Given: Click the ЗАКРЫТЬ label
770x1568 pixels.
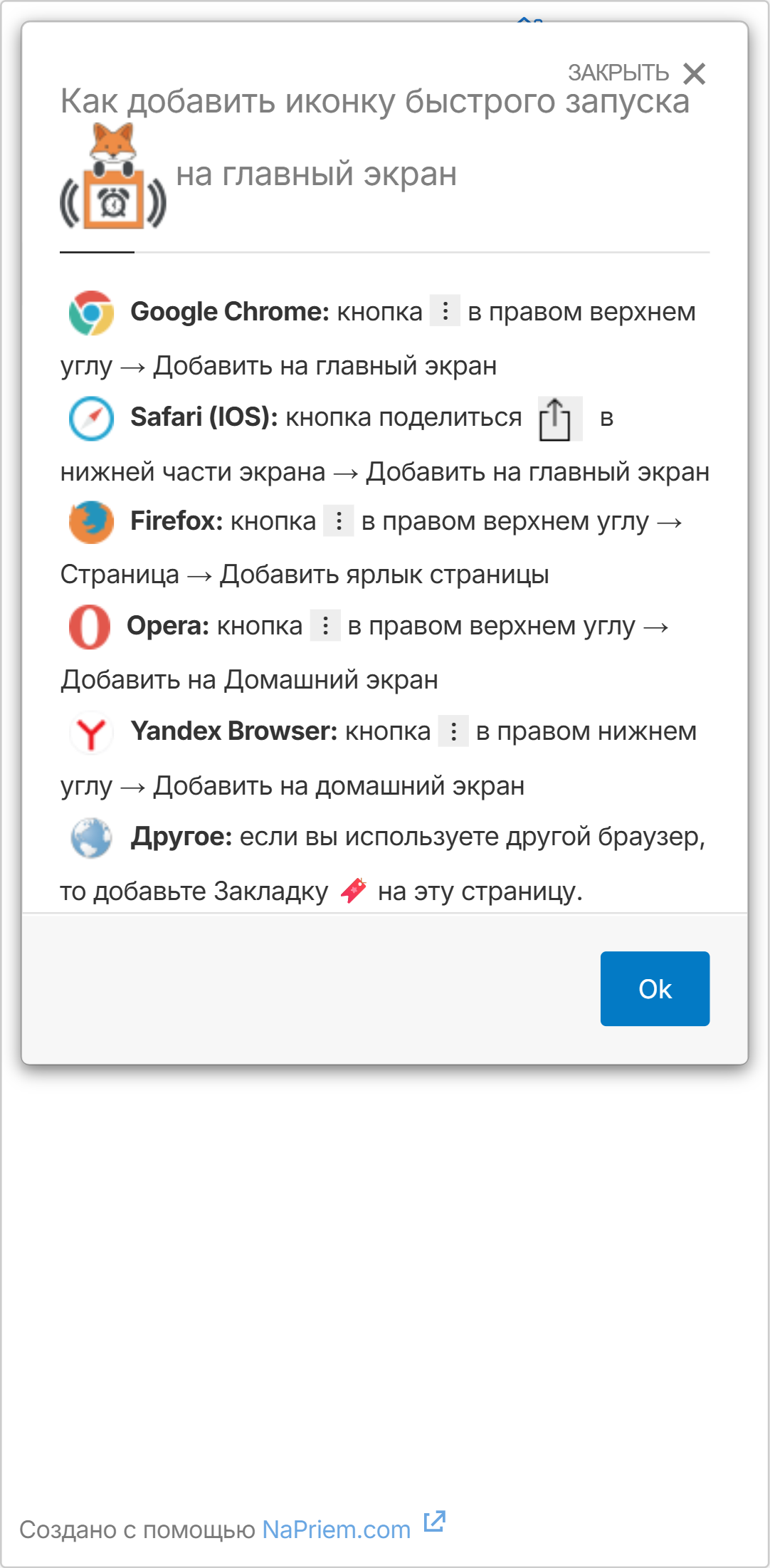Looking at the screenshot, I should pos(618,73).
